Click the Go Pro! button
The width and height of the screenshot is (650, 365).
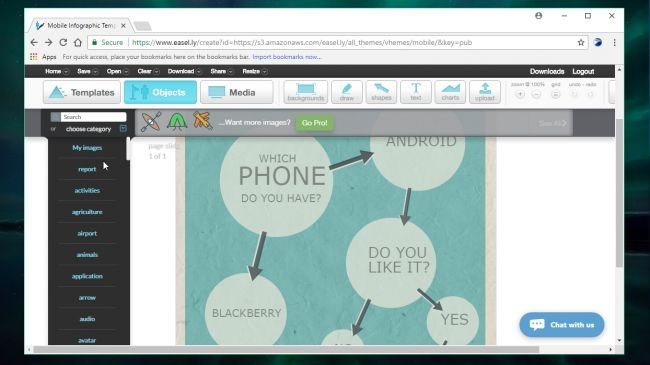coord(314,123)
